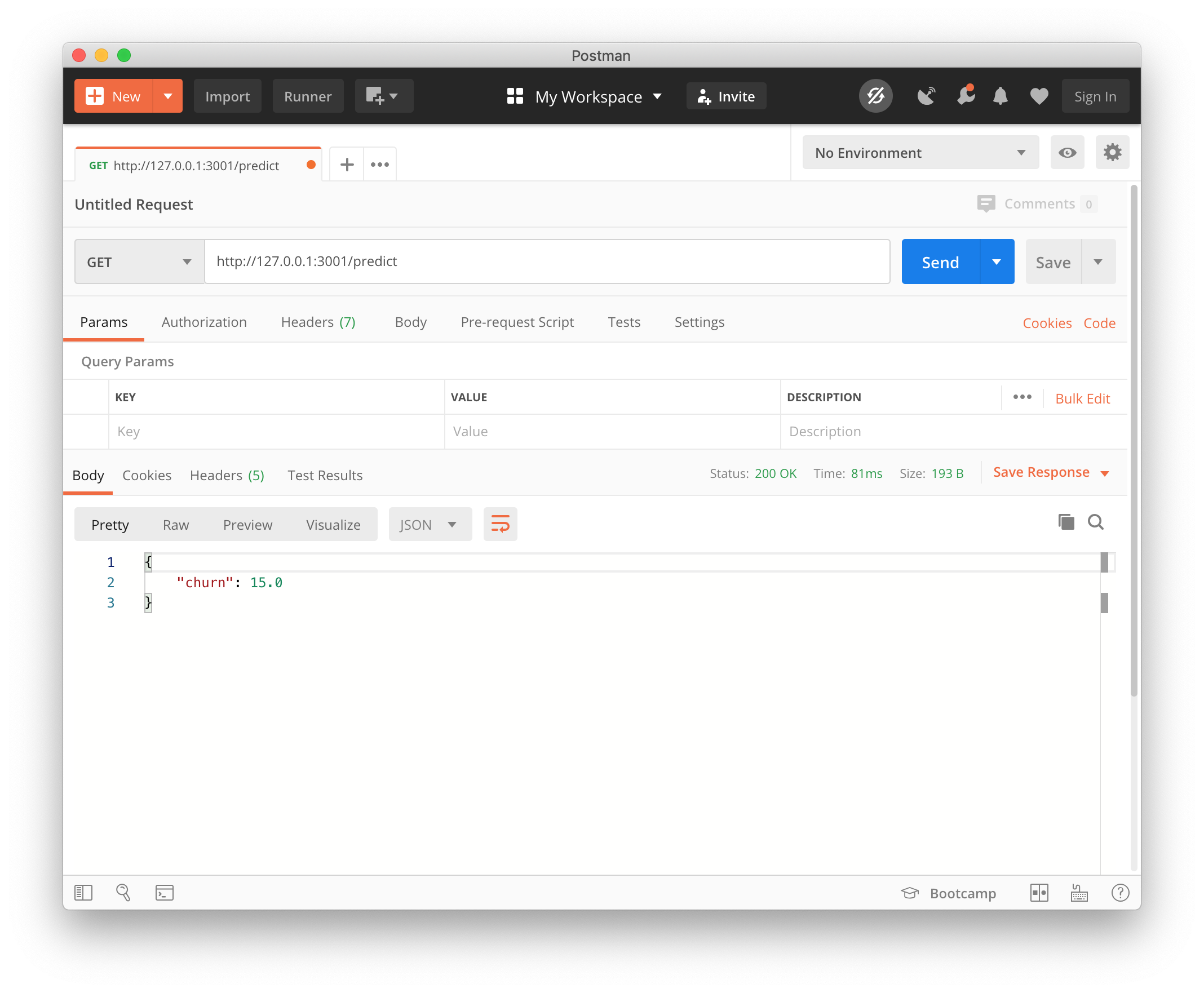Switch to Bulk Edit mode
Screen dimensions: 1204x993
tap(1082, 398)
